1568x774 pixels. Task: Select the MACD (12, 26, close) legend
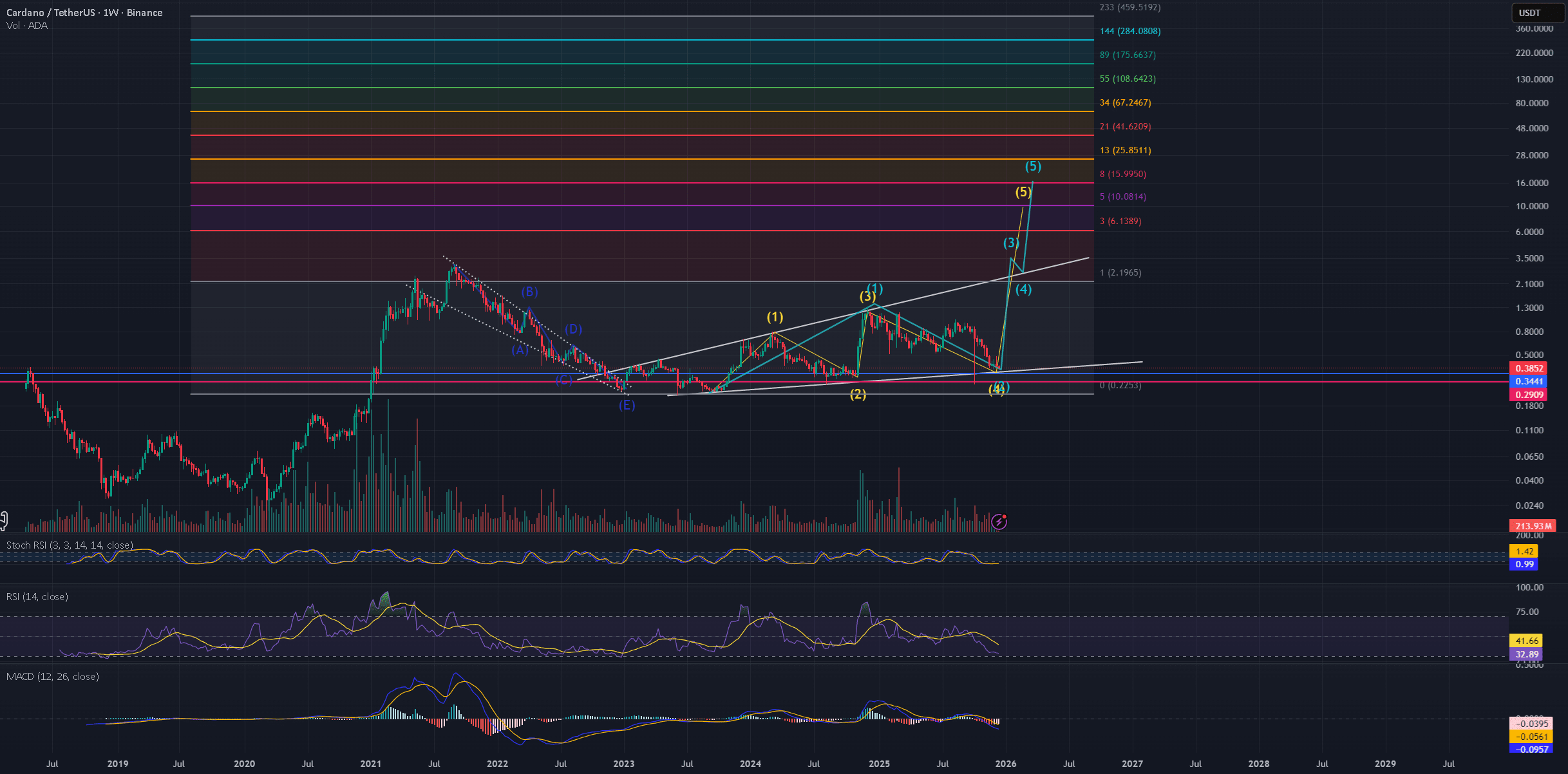click(53, 677)
